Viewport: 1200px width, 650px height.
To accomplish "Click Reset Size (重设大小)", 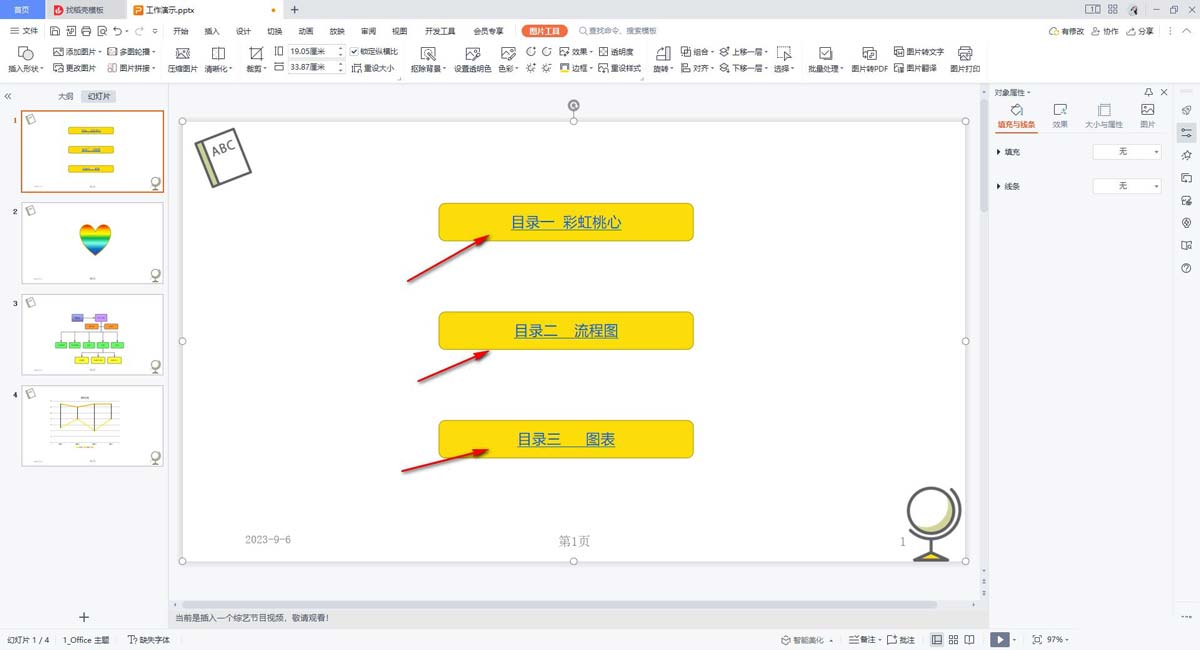I will pos(372,69).
